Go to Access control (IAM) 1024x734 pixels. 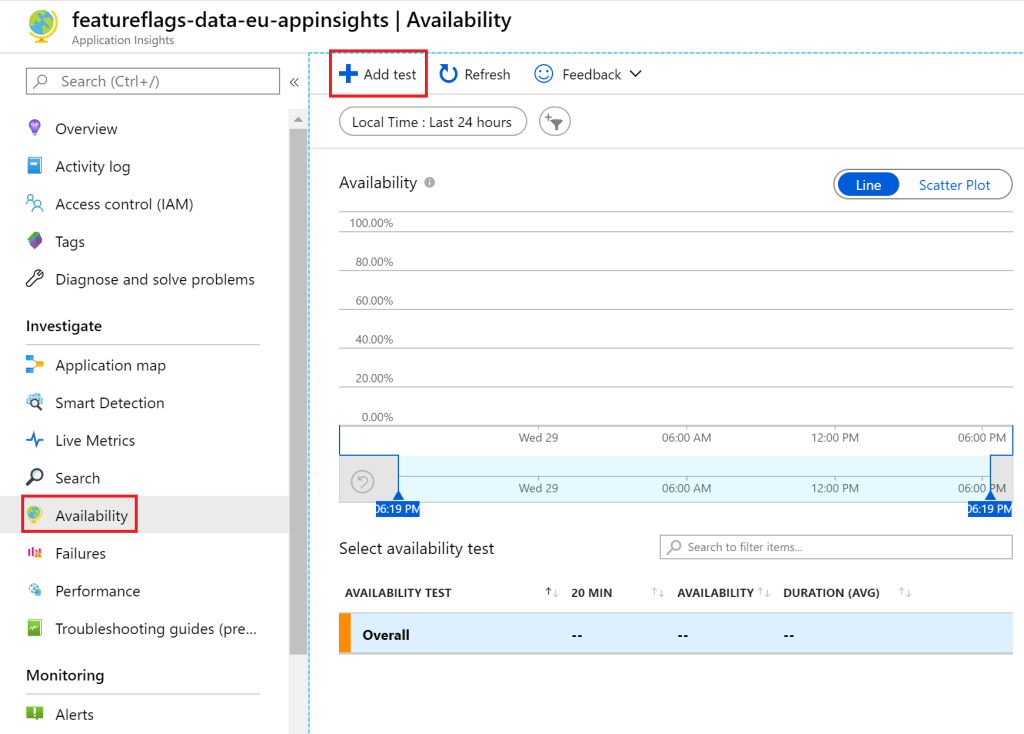click(x=124, y=204)
